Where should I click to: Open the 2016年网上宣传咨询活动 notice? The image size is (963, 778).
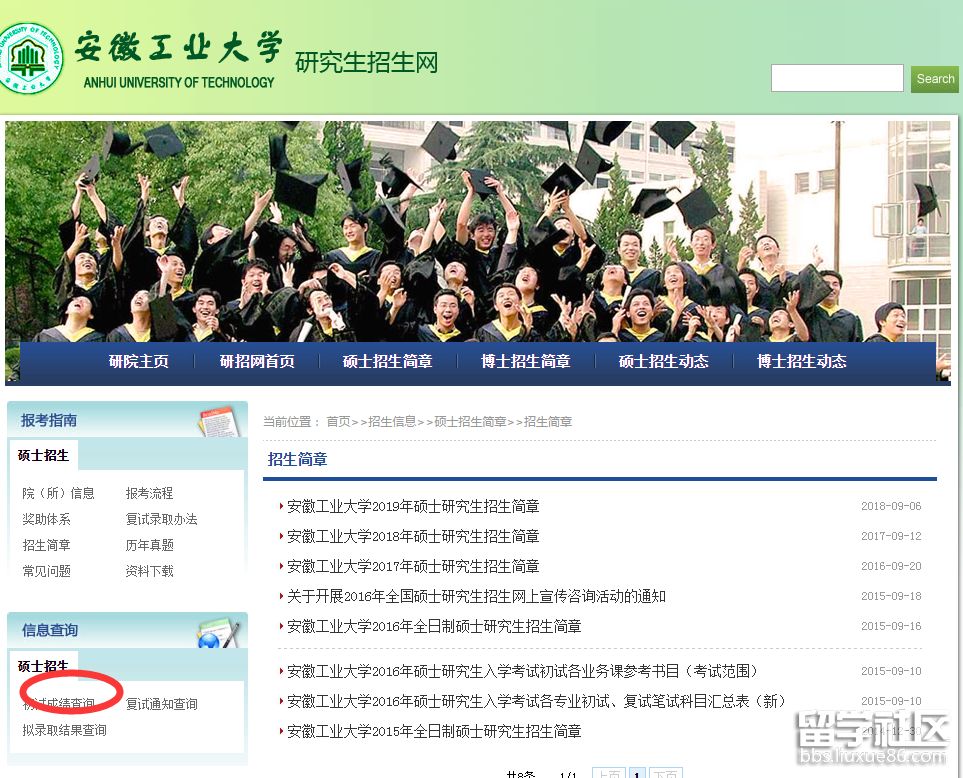(475, 597)
